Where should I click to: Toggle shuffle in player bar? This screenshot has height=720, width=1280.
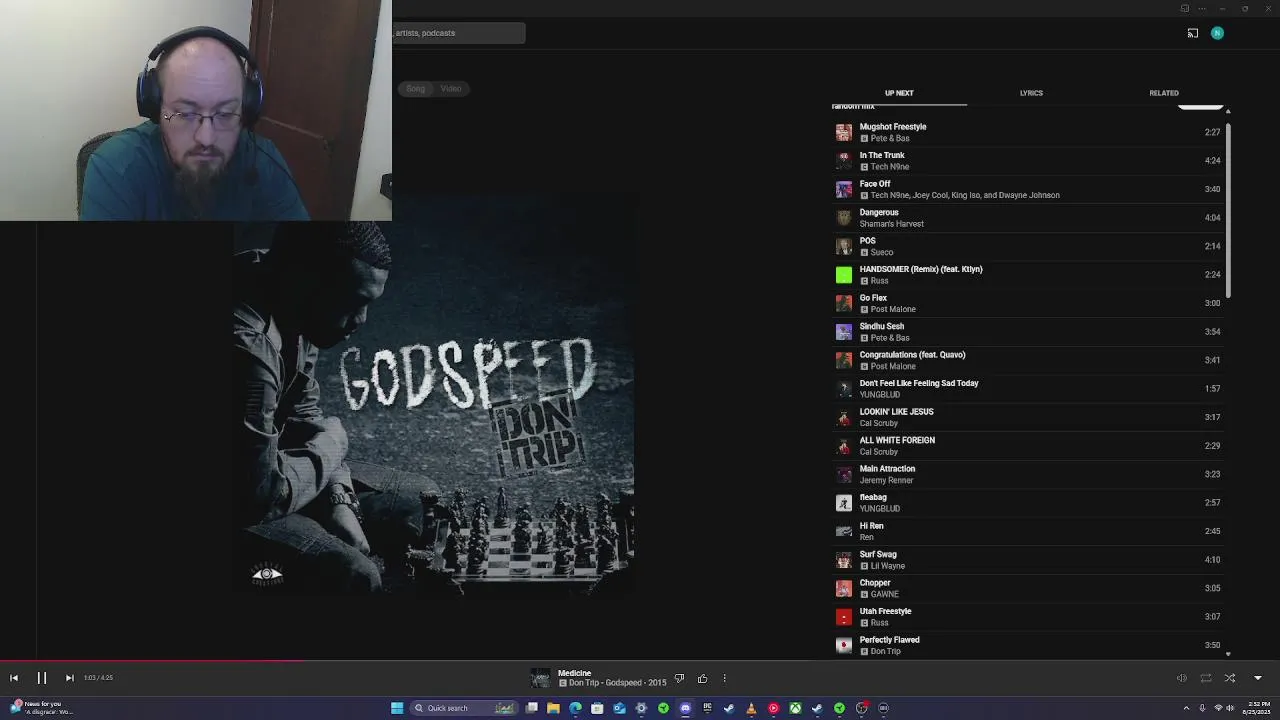(x=1230, y=678)
